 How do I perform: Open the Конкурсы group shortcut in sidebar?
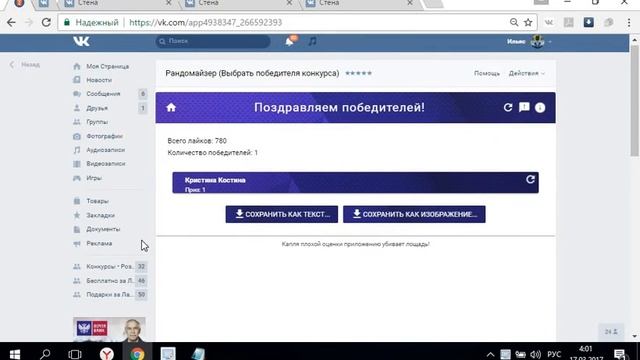pos(109,267)
